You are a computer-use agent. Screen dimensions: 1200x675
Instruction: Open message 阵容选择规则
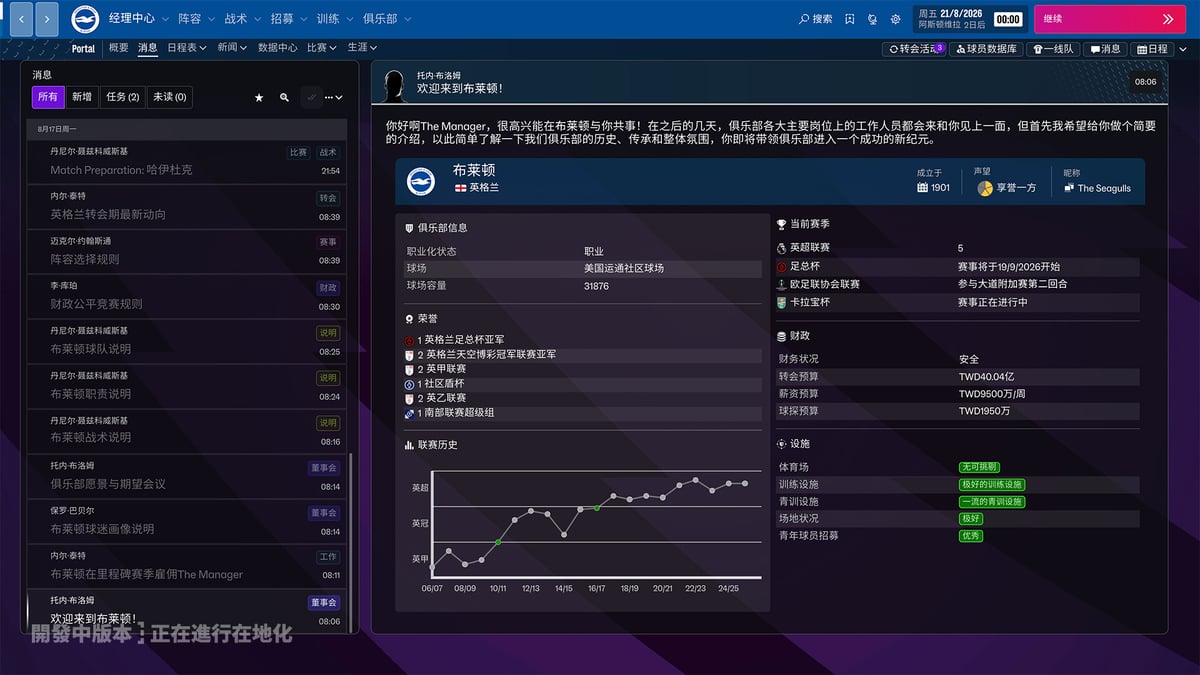pyautogui.click(x=186, y=251)
